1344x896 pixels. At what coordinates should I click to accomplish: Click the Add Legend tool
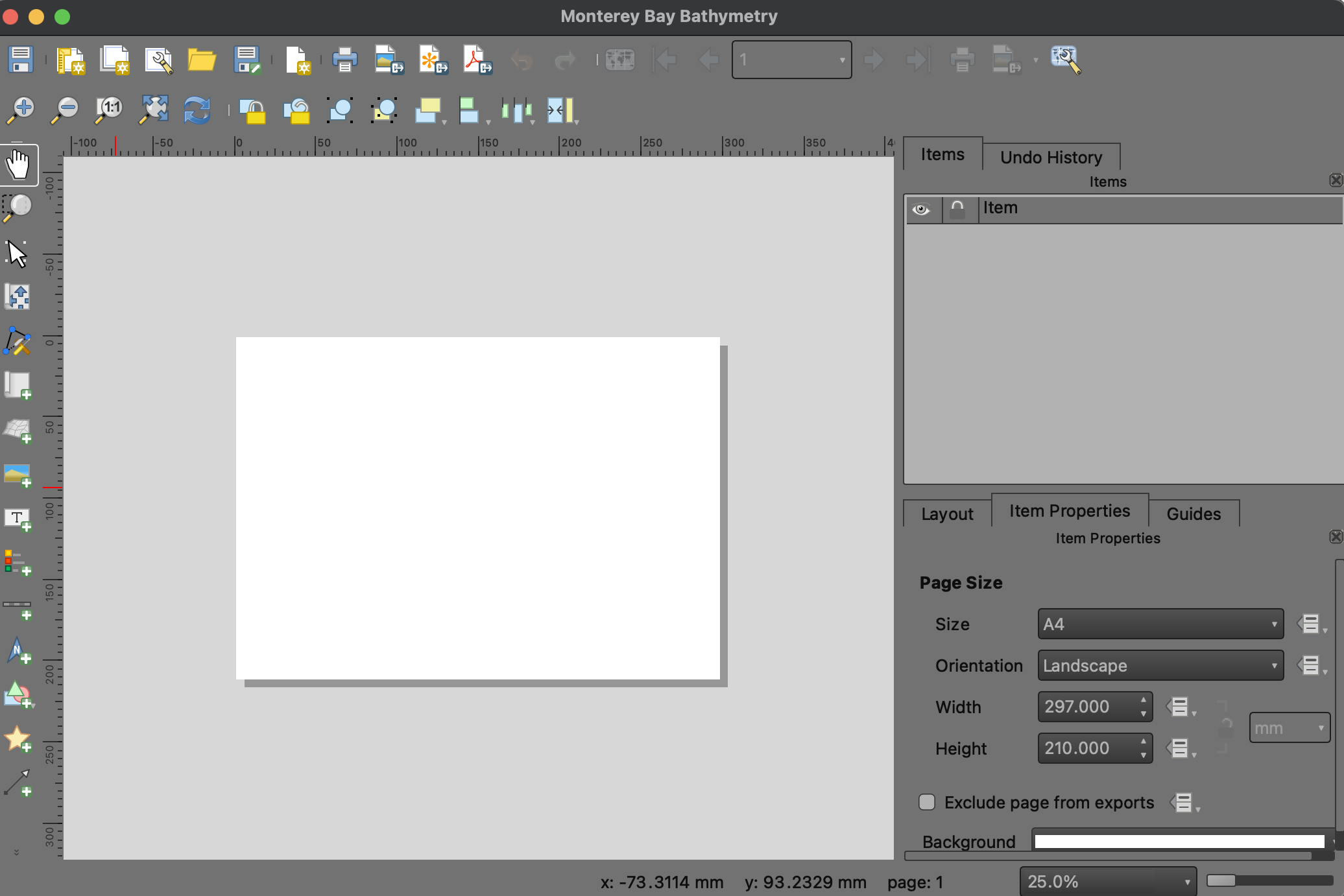pyautogui.click(x=18, y=563)
